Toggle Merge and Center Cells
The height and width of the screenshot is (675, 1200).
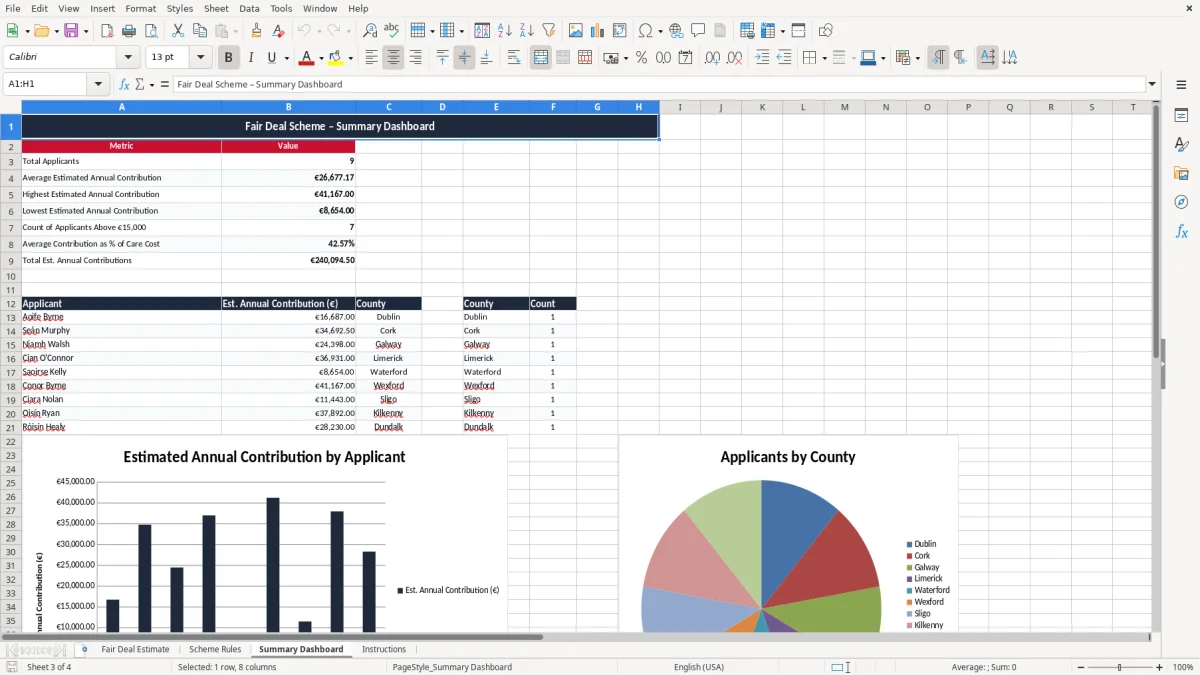pyautogui.click(x=541, y=58)
